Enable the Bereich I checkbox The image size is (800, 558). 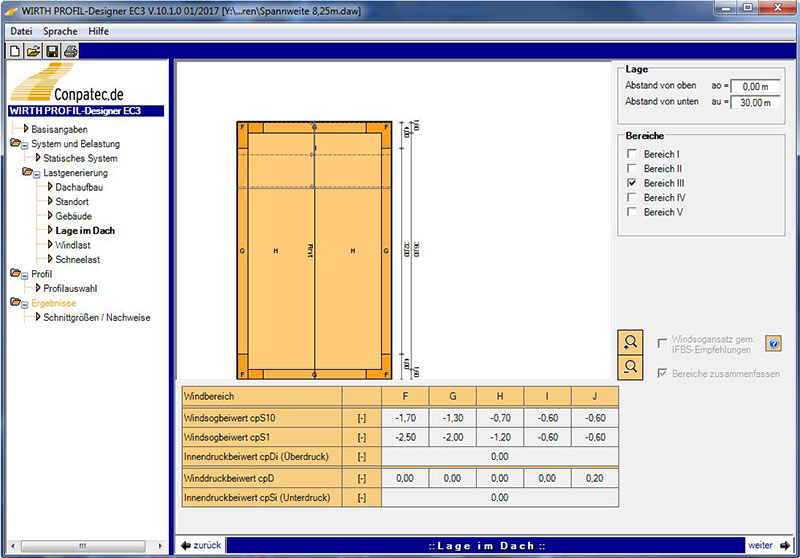click(x=631, y=155)
